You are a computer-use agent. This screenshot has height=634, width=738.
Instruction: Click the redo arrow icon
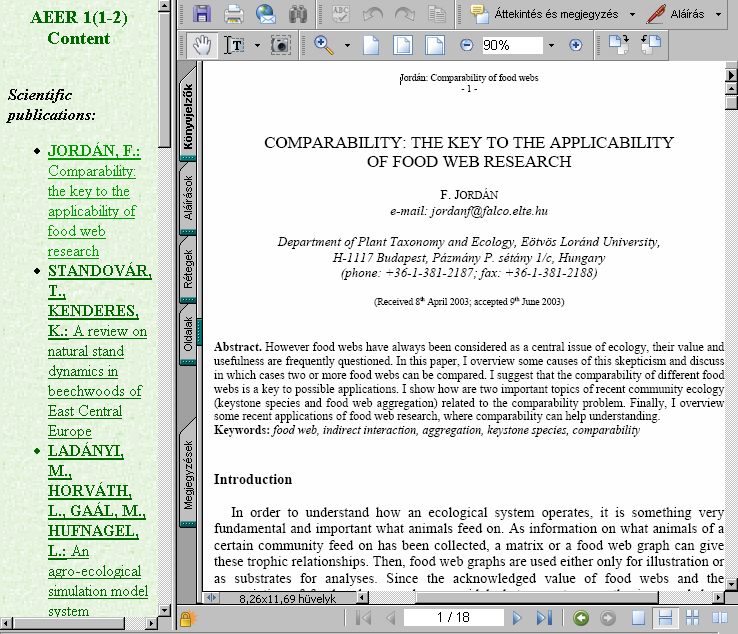coord(405,14)
